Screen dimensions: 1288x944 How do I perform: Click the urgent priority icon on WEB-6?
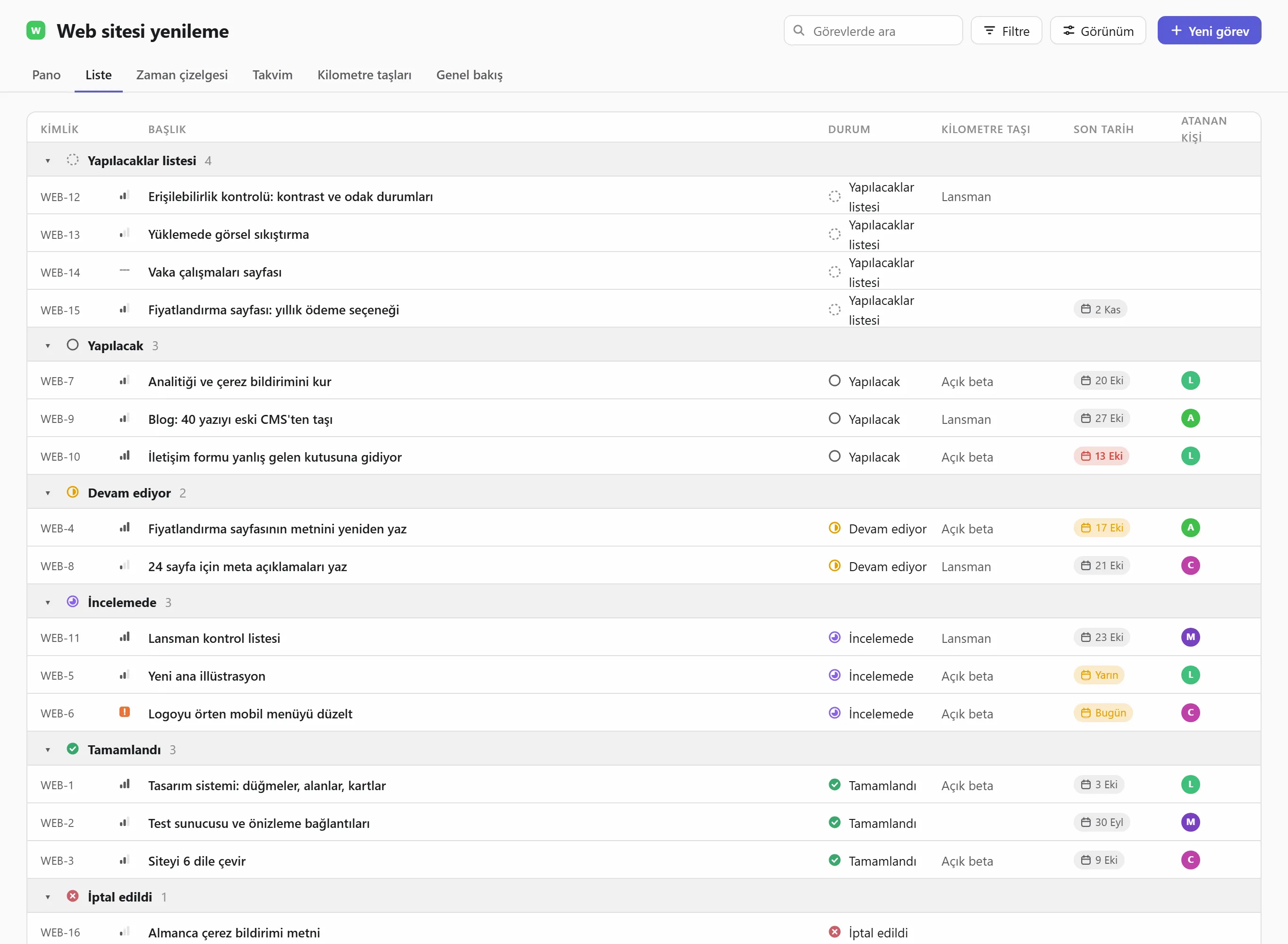click(125, 712)
